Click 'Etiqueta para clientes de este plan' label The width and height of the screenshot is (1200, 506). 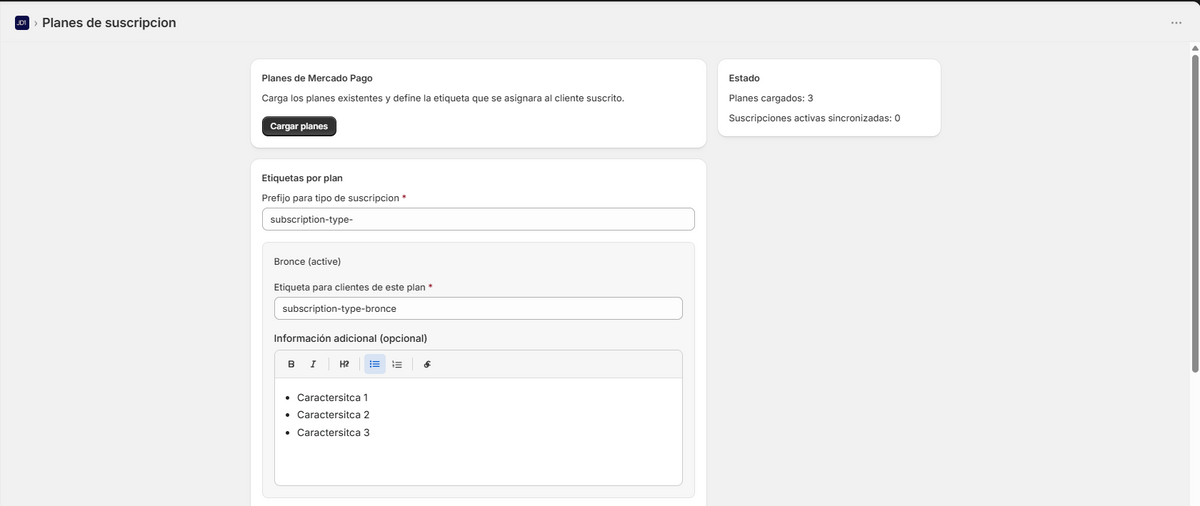tap(349, 287)
